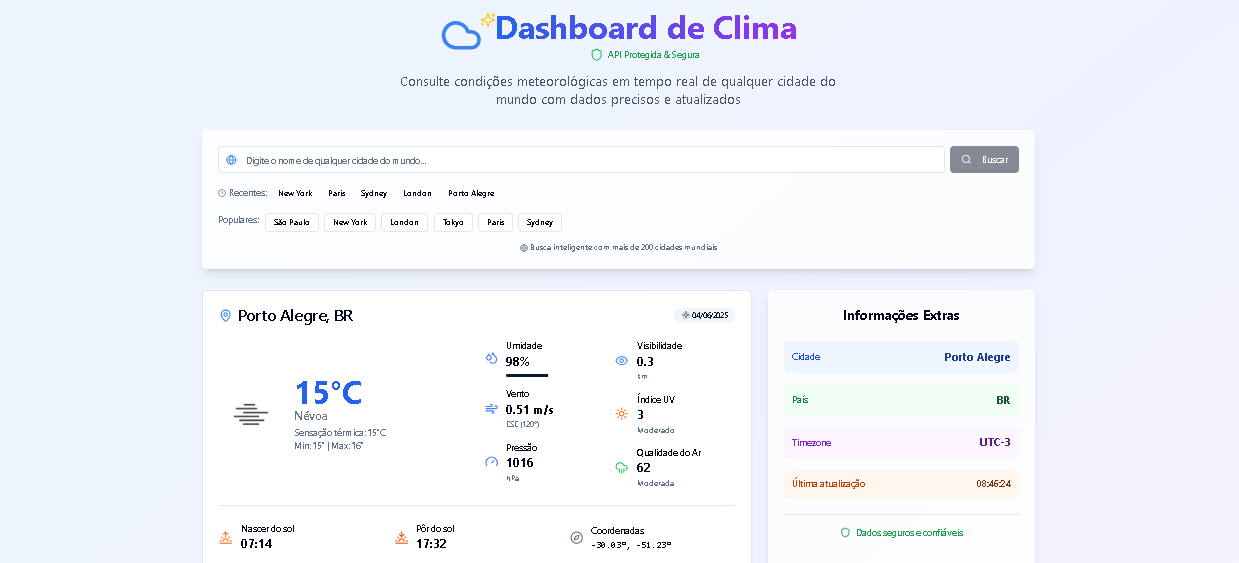Choose popular city Paris chip
Viewport: 1239px width, 563px height.
tap(495, 222)
